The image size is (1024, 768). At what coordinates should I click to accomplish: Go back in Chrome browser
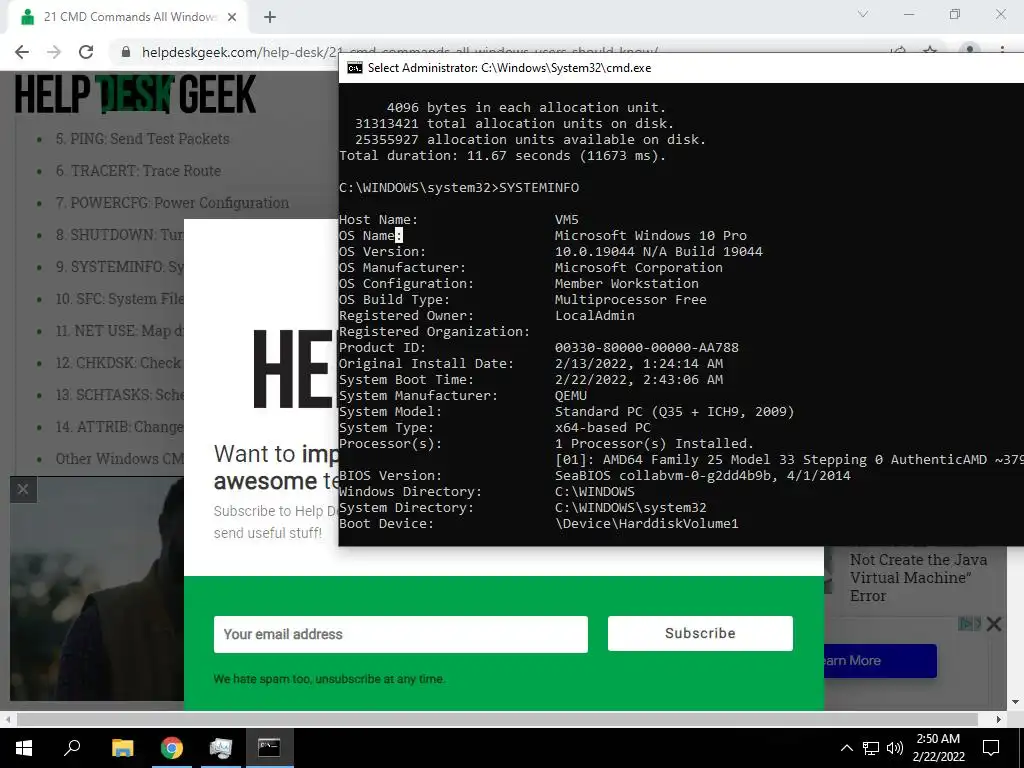(22, 52)
